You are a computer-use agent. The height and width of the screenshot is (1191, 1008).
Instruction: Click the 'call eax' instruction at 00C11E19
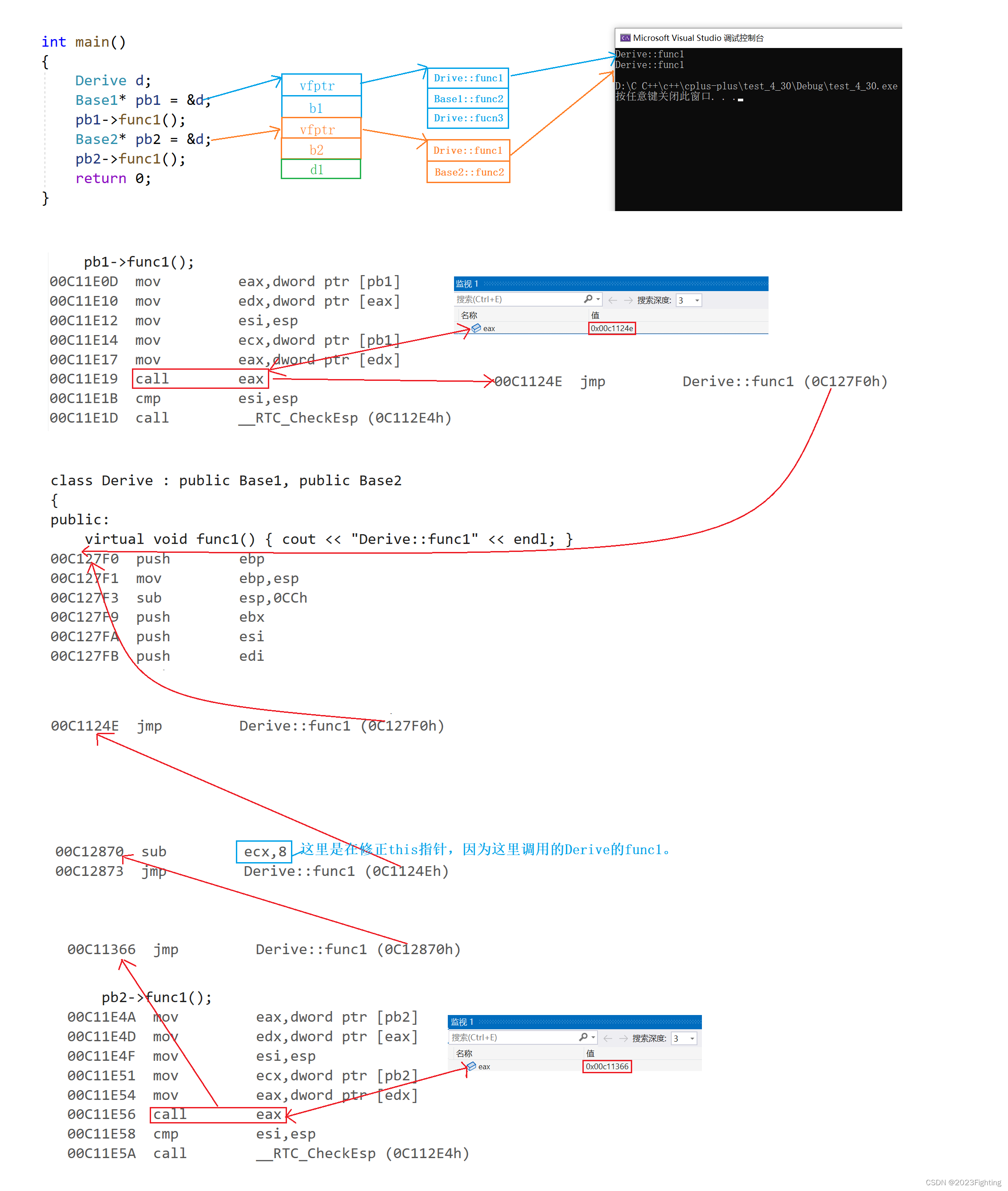pos(200,378)
